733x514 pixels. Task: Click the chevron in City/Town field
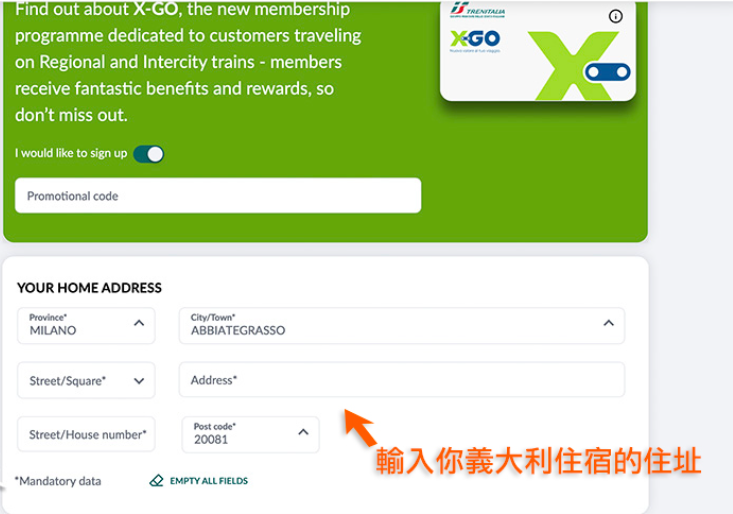pyautogui.click(x=608, y=323)
